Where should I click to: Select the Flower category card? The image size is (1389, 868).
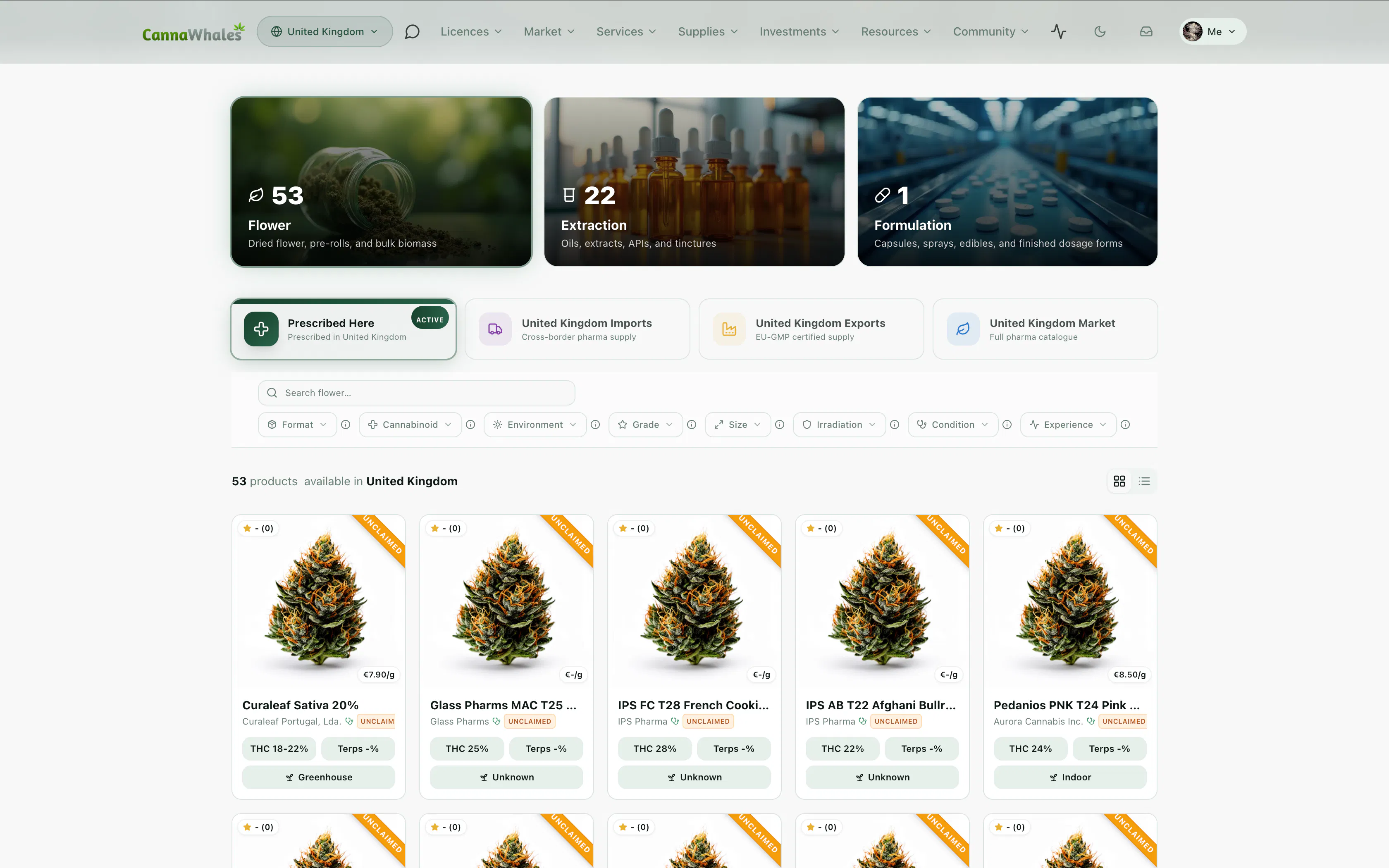pyautogui.click(x=381, y=181)
